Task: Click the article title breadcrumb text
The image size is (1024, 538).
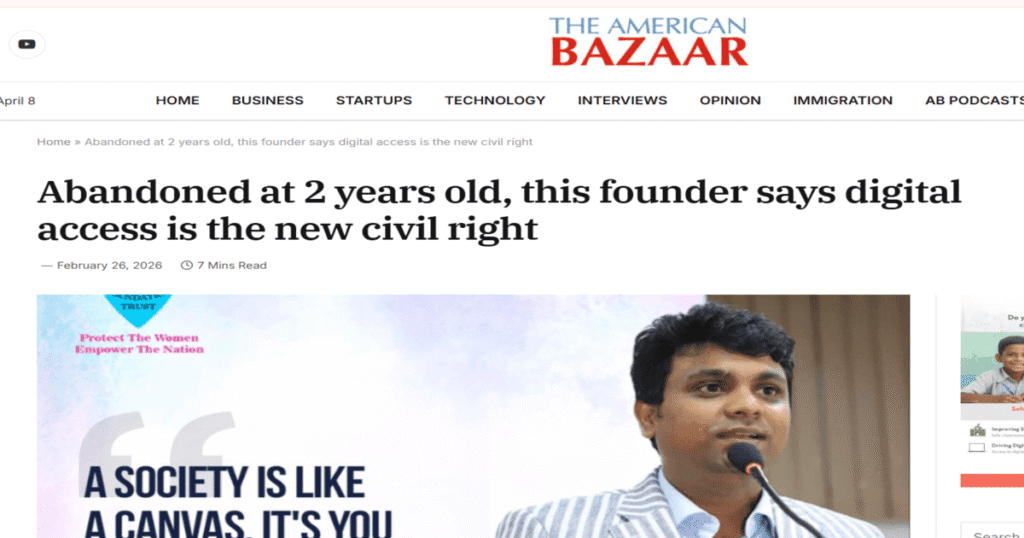Action: (x=308, y=142)
